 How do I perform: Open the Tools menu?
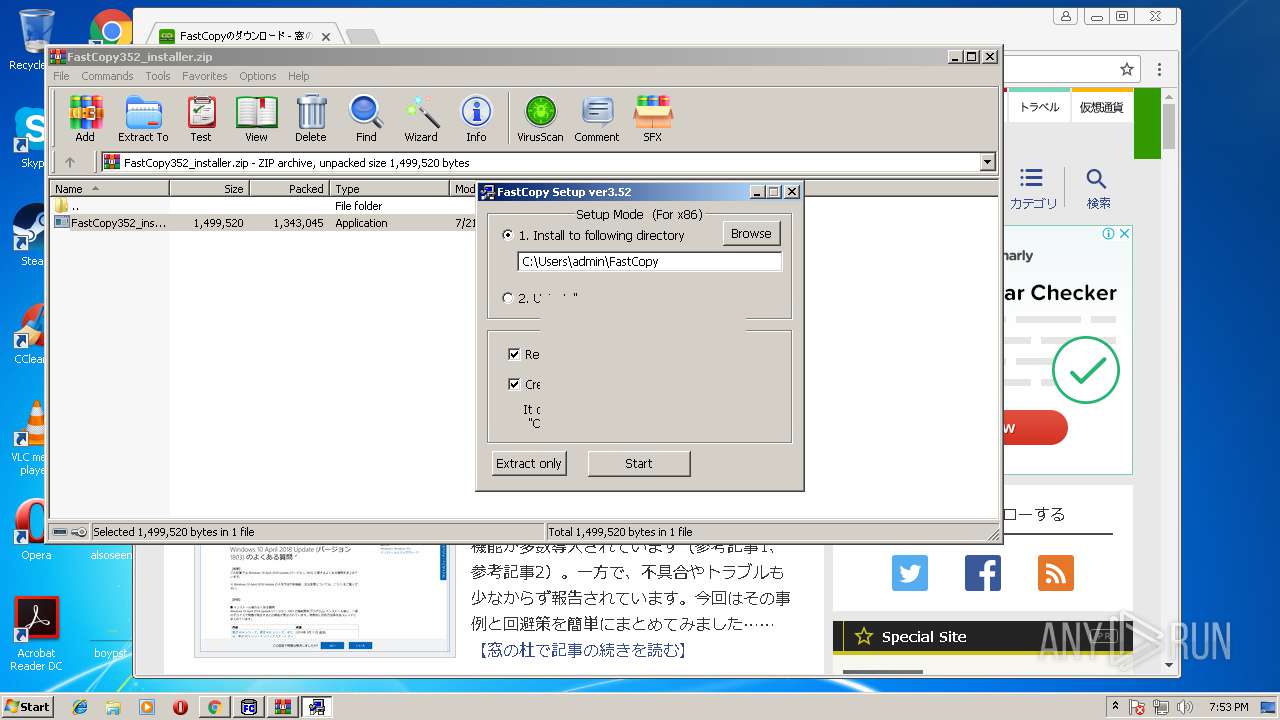158,76
